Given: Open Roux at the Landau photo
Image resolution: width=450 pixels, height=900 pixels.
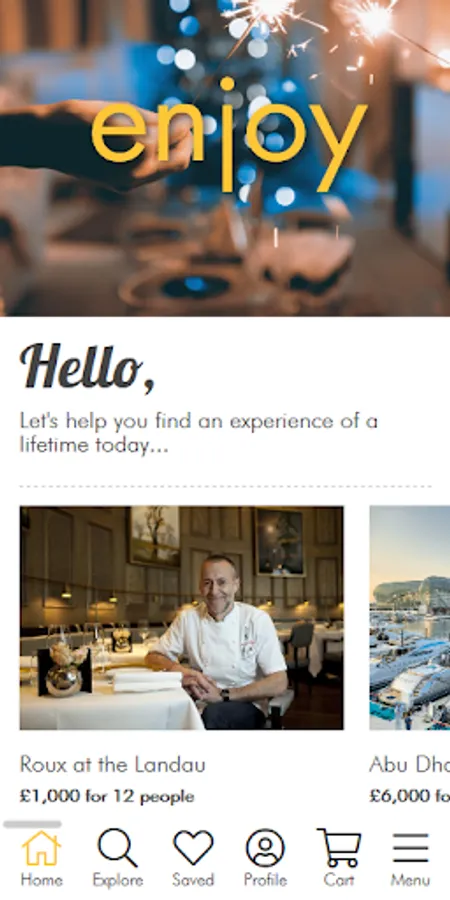Looking at the screenshot, I should [181, 618].
